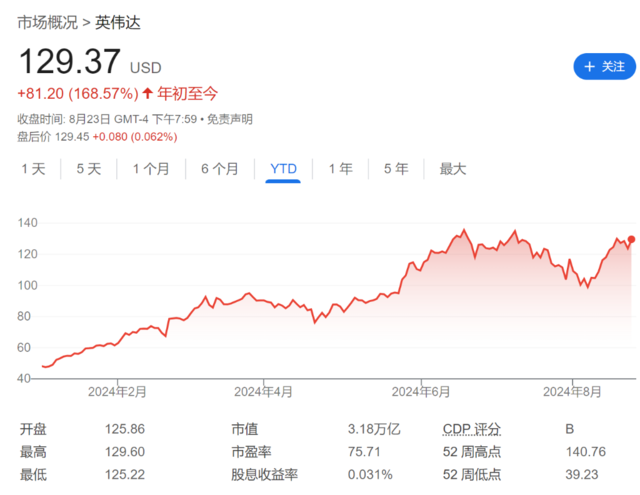Click the 2024年6月 axis label
Screen dimensions: 640x495
click(421, 392)
